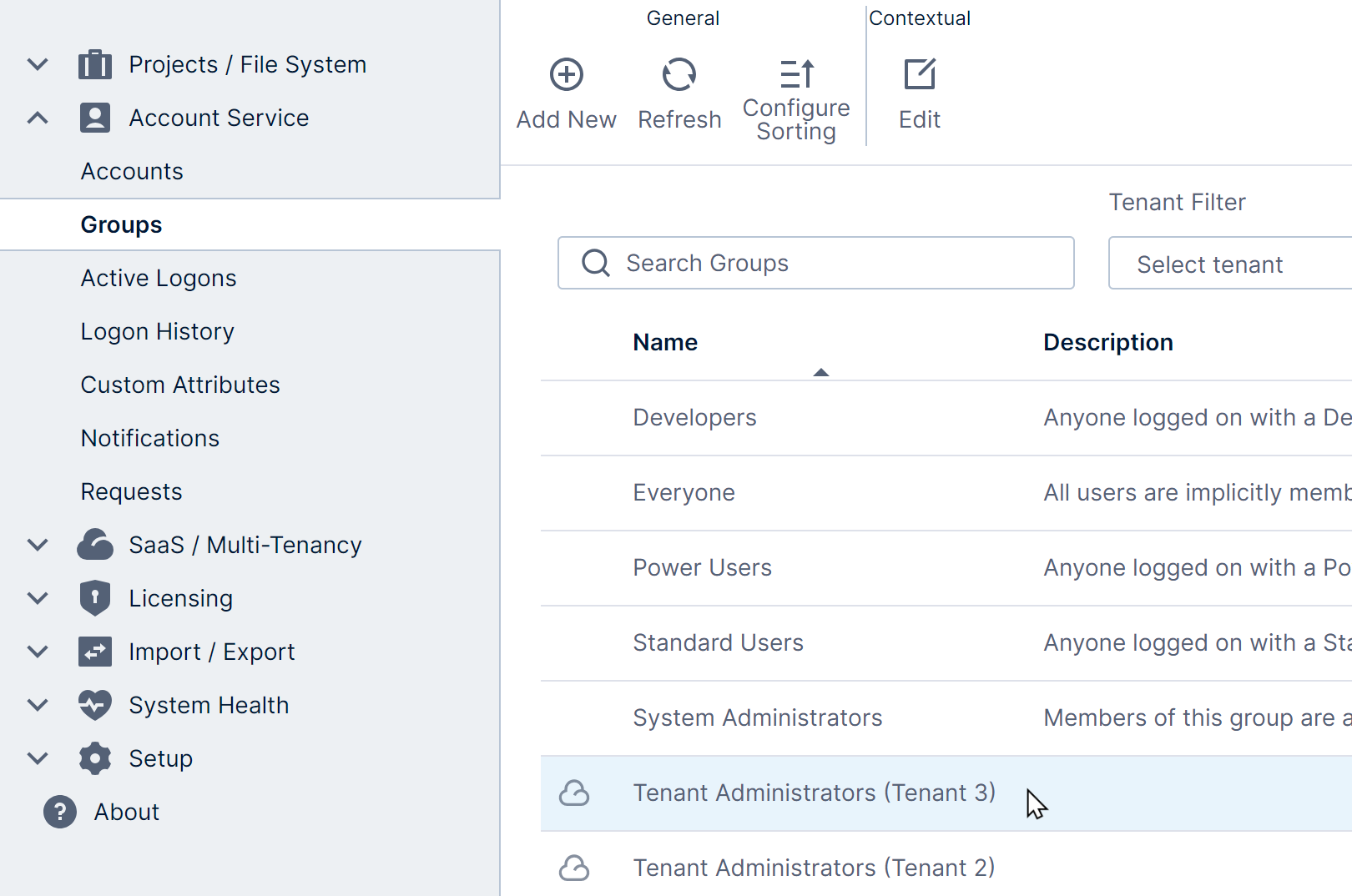Click the SaaS / Multi-Tenancy cloud icon
Viewport: 1352px width, 896px height.
tap(95, 545)
